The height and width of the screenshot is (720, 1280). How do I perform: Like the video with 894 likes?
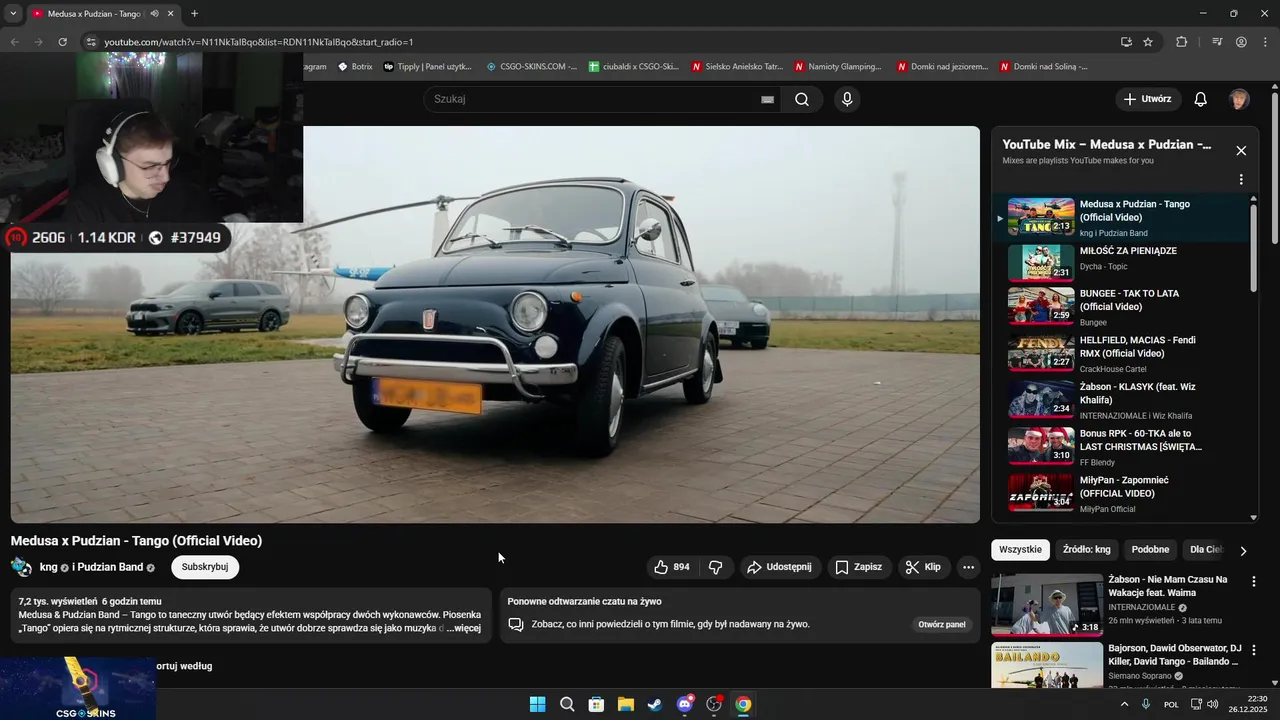click(x=671, y=567)
